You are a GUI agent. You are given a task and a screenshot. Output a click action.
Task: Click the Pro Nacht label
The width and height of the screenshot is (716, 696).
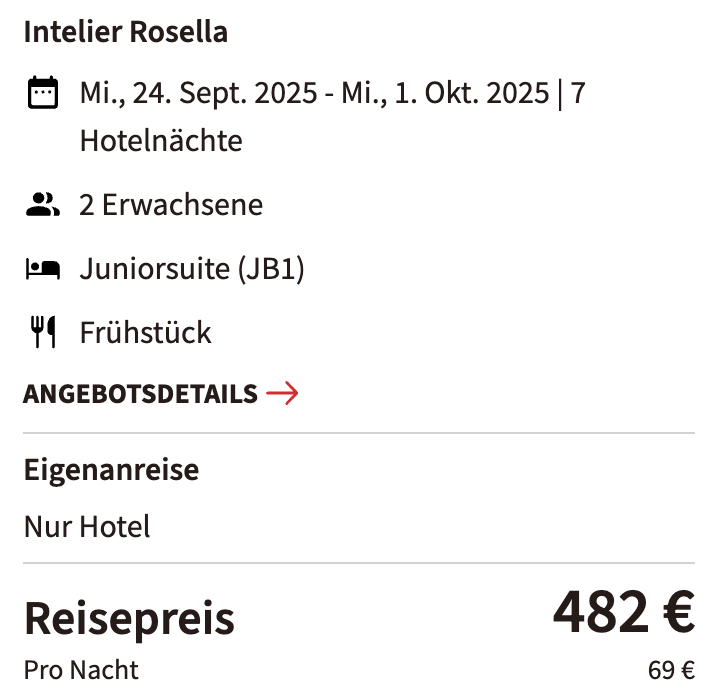click(81, 670)
